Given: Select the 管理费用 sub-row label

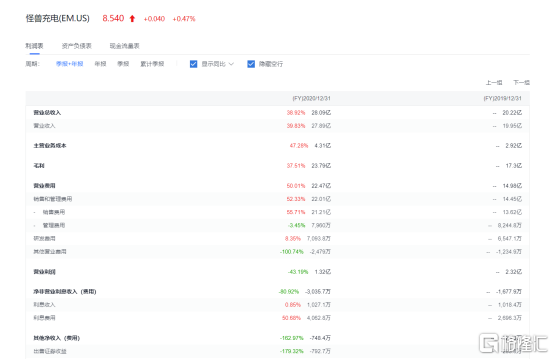Looking at the screenshot, I should pyautogui.click(x=54, y=225).
